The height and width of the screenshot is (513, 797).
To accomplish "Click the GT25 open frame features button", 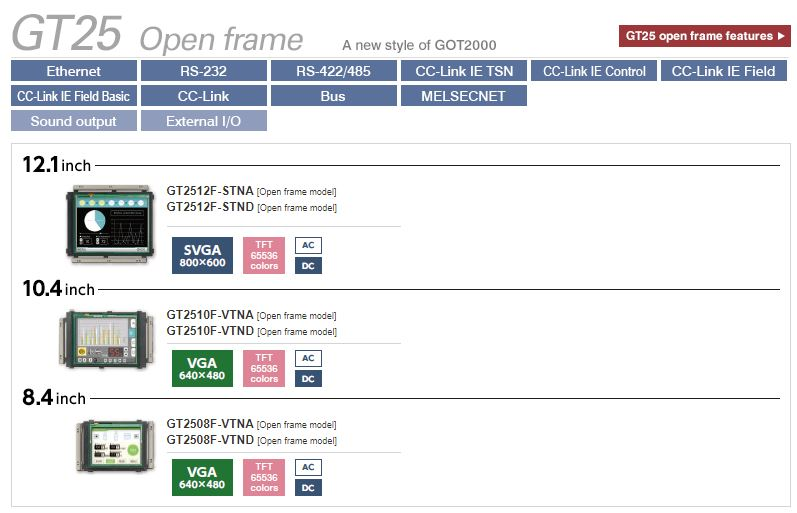I will [705, 37].
